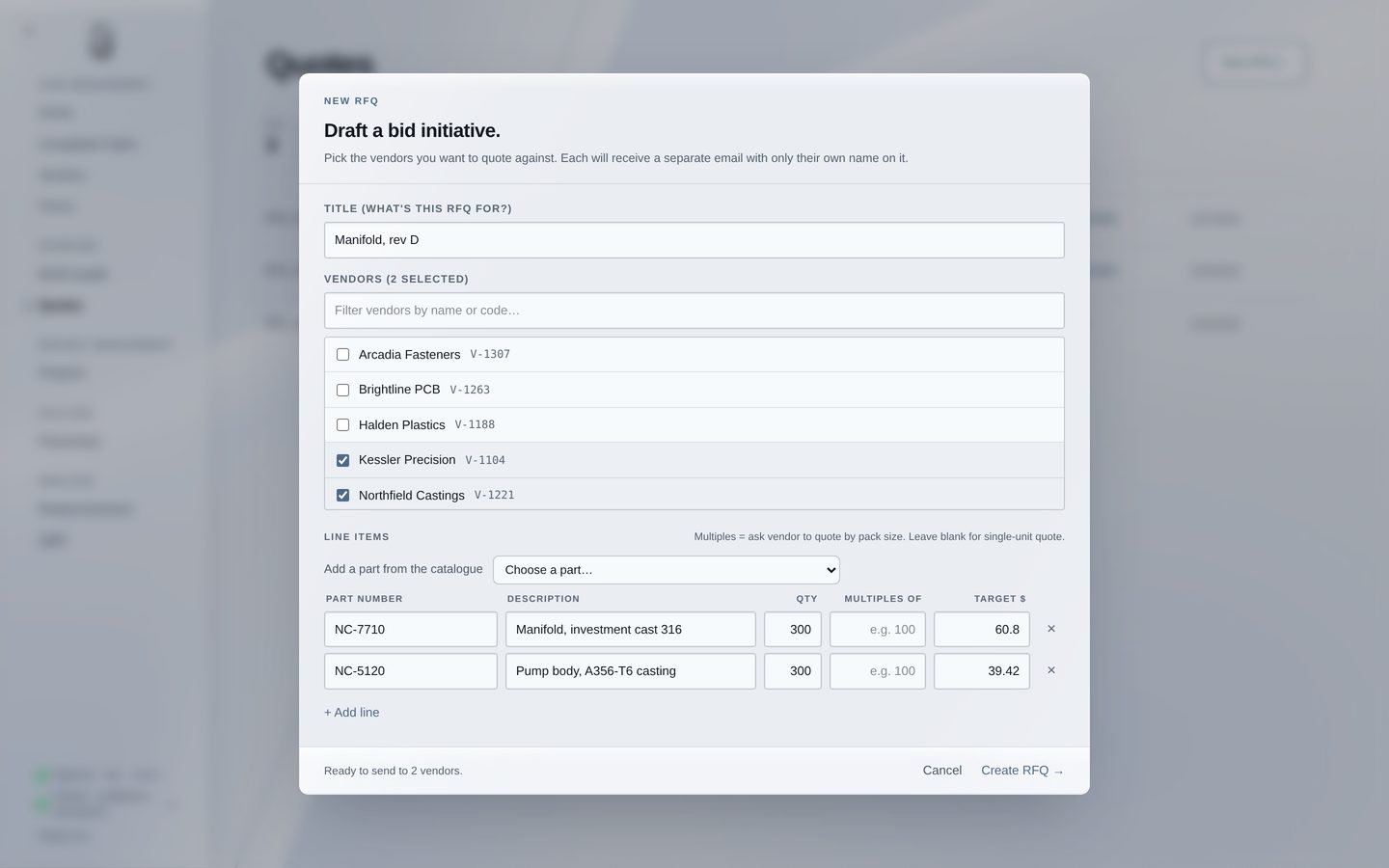Remove the NC-5120 line item
1389x868 pixels.
[1051, 670]
